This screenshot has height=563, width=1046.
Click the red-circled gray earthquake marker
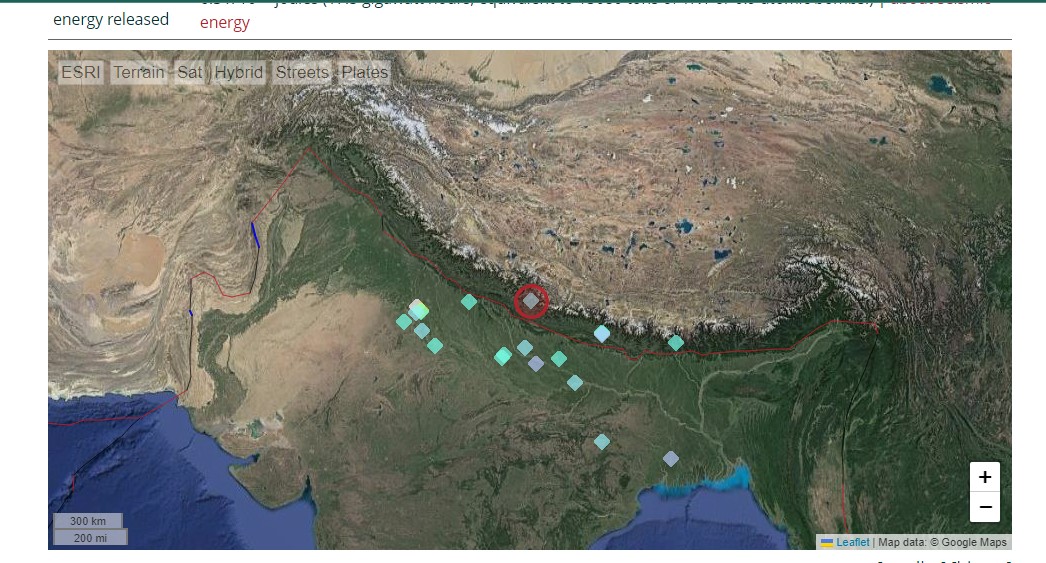(x=531, y=301)
